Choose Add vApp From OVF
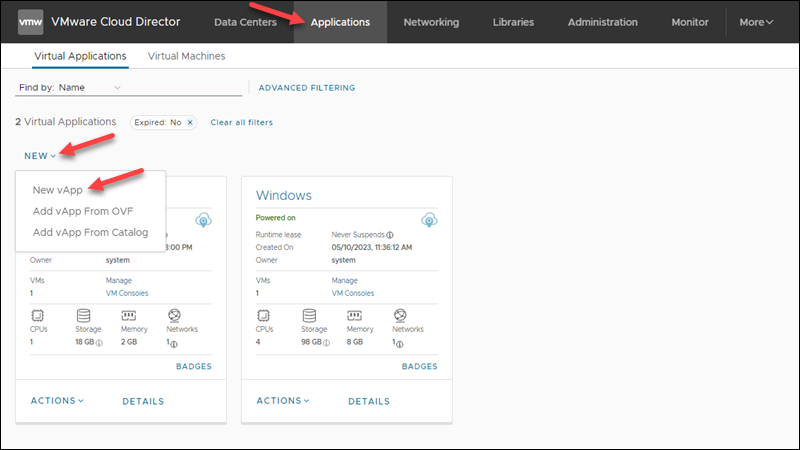This screenshot has height=450, width=800. (x=83, y=211)
